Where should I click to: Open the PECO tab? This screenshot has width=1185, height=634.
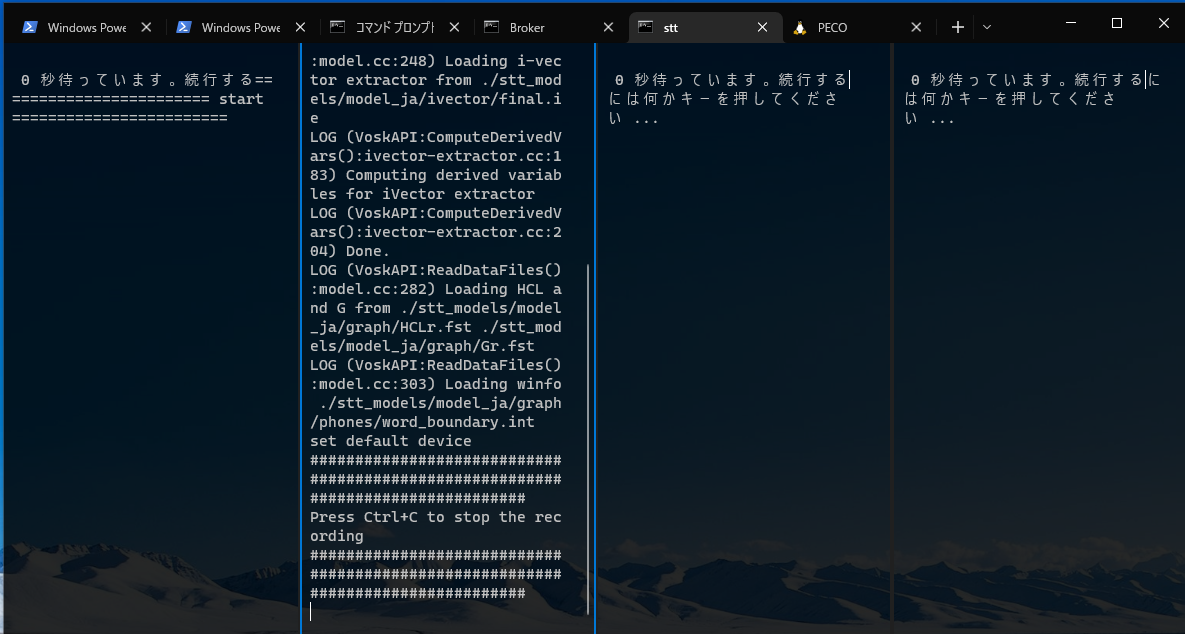(x=858, y=27)
